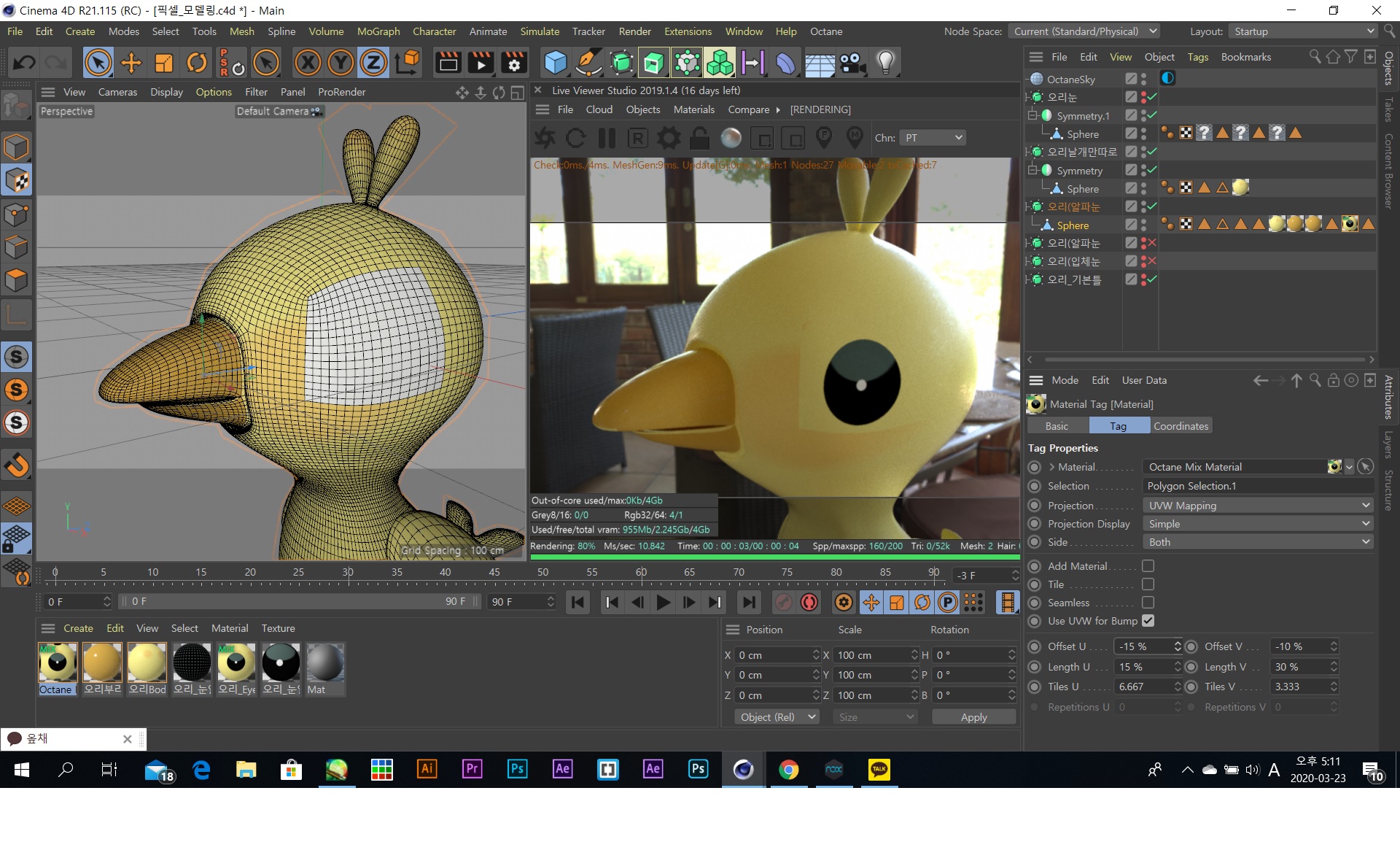Toggle visibility dots of OctaneSky object

pos(1143,79)
